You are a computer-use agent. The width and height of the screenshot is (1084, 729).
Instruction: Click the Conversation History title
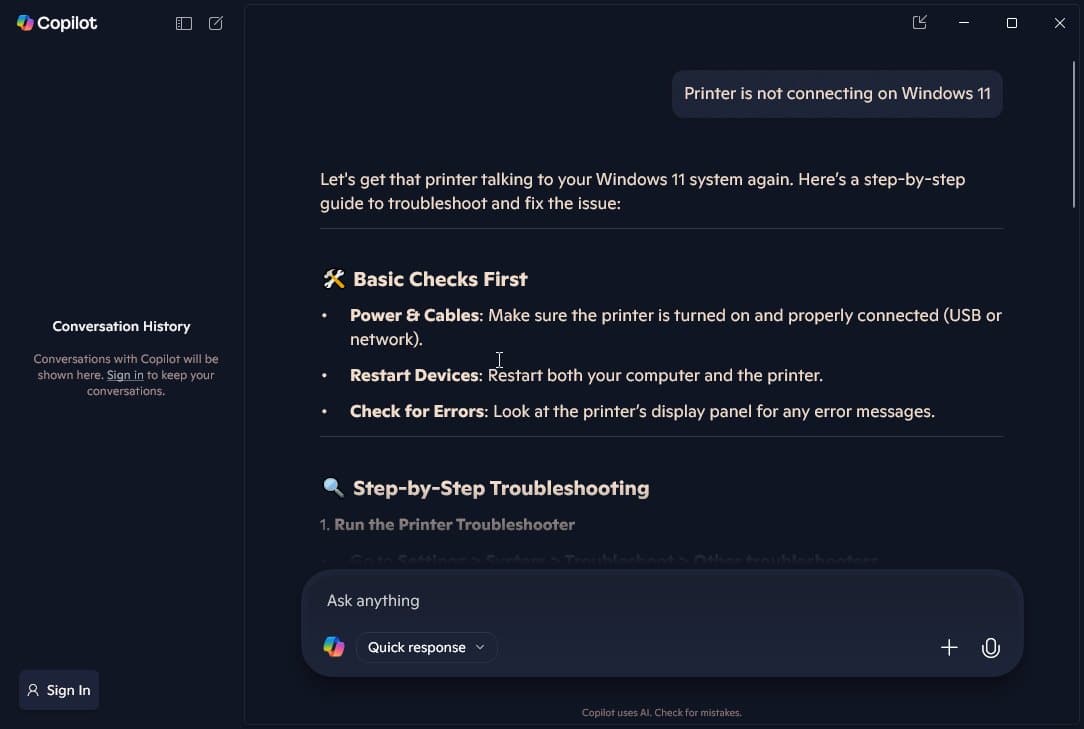121,326
